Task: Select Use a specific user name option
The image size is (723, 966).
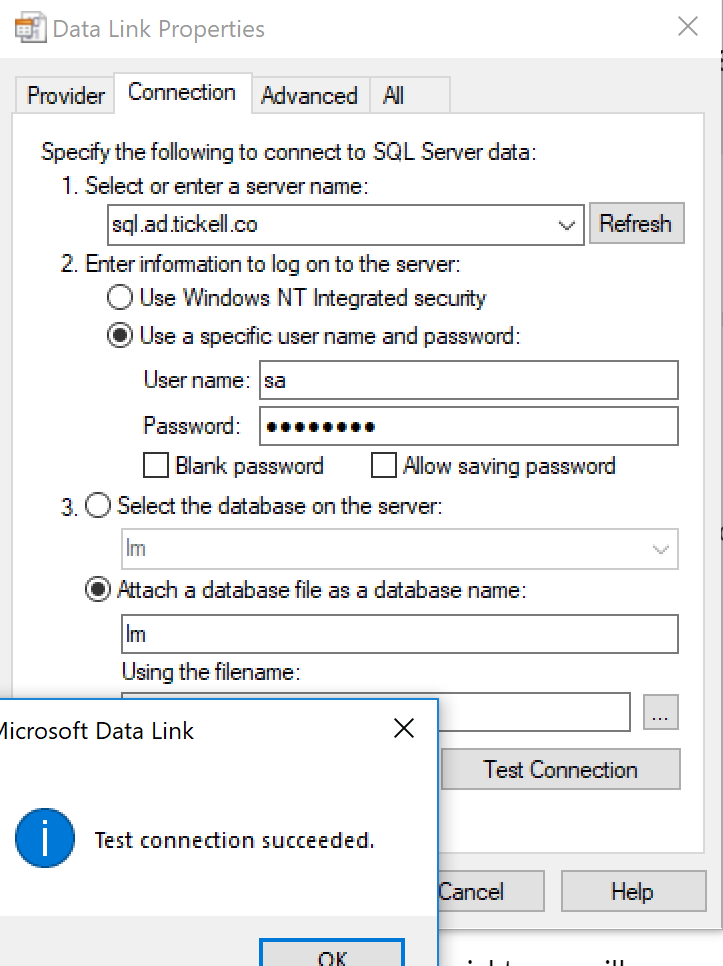Action: (x=120, y=336)
